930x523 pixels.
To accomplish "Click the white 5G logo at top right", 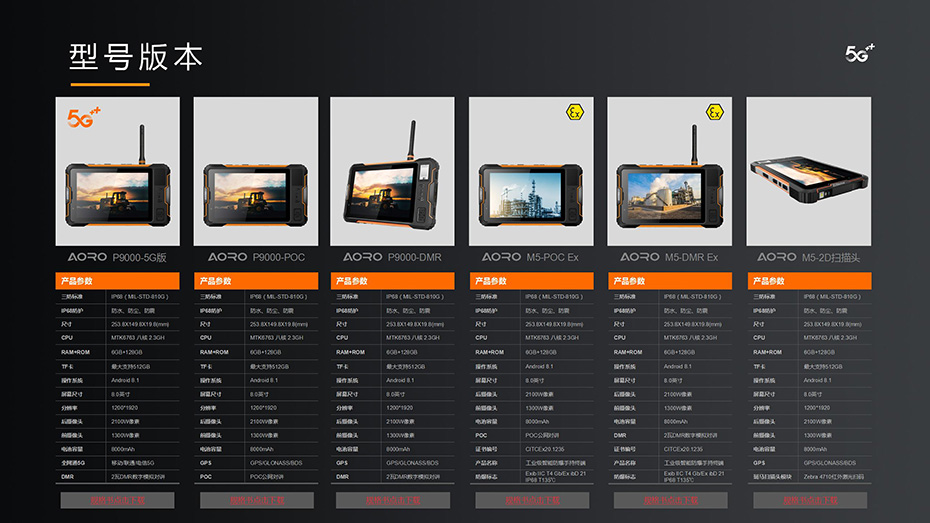I will (859, 53).
